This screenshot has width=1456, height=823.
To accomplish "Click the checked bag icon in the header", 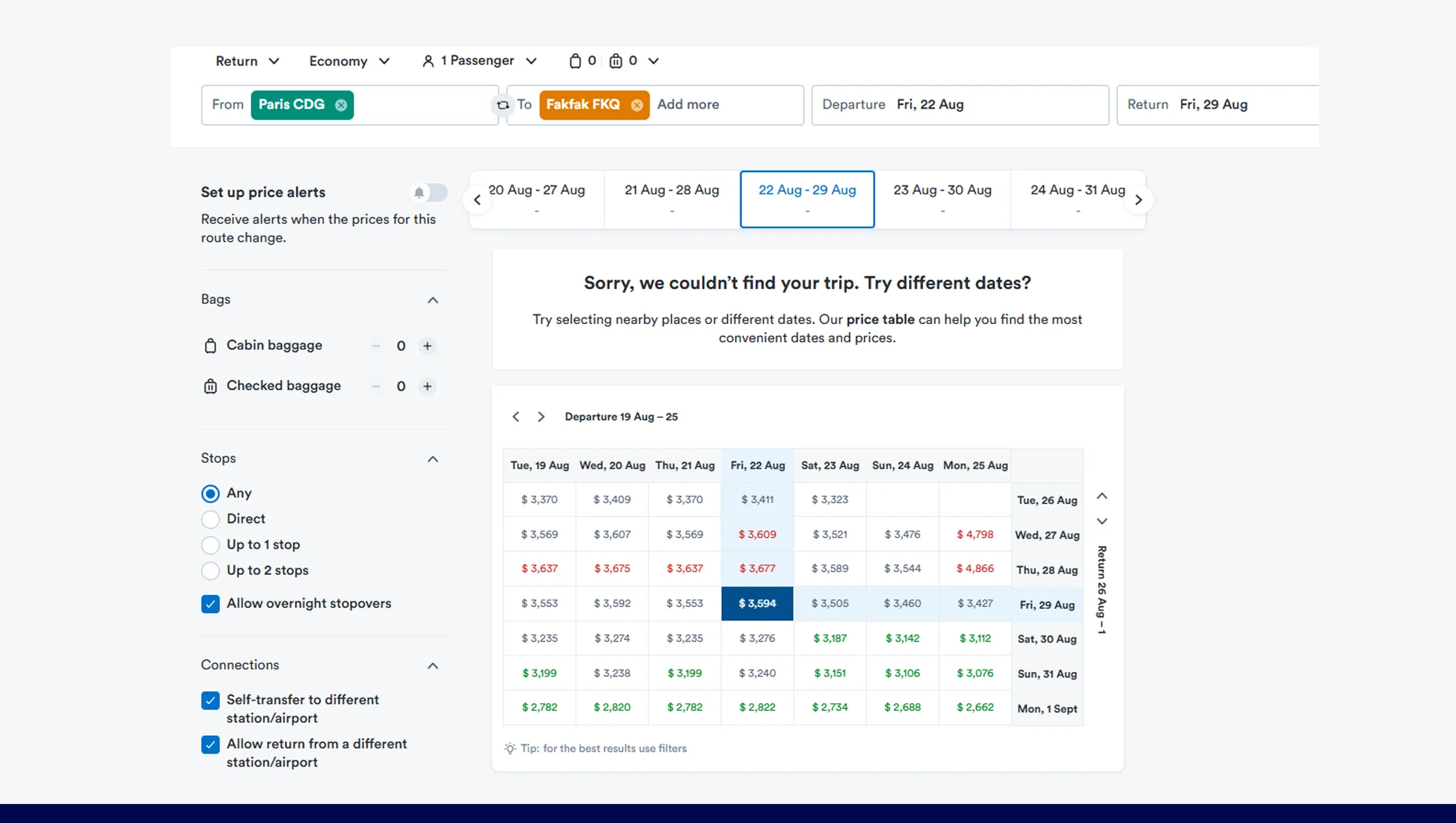I will (x=616, y=60).
